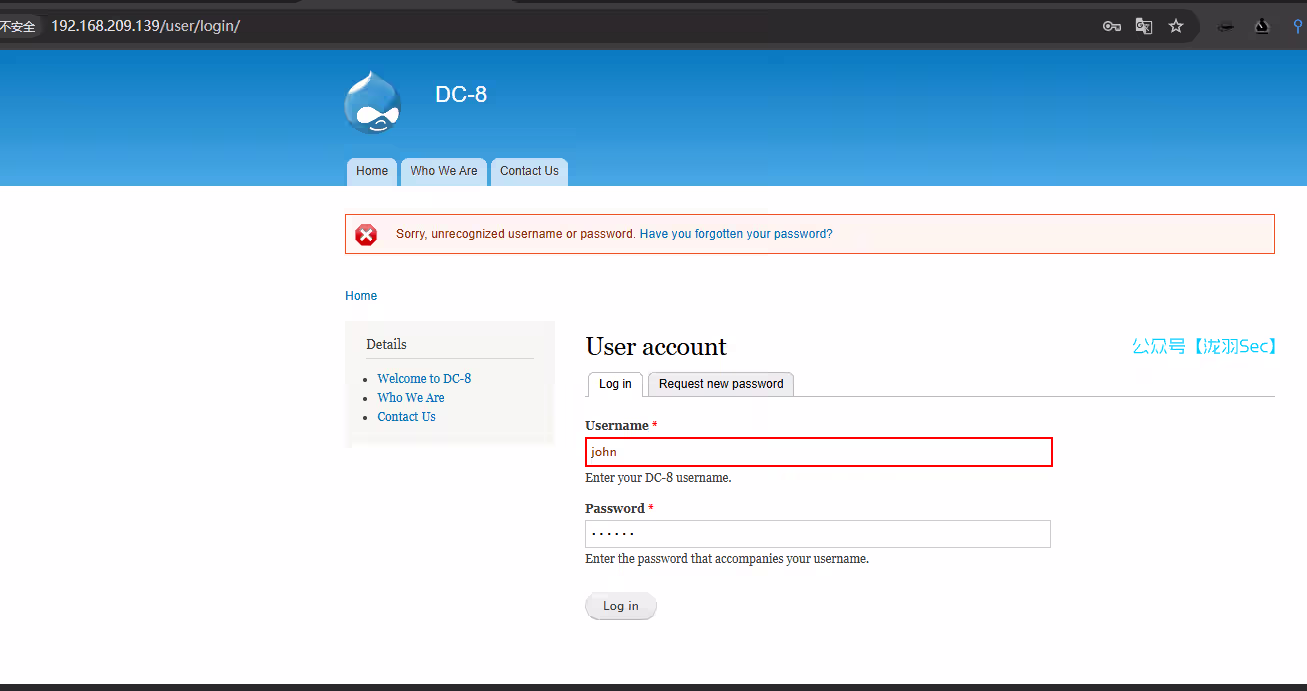This screenshot has height=691, width=1307.
Task: Switch to Request new password tab
Action: (721, 384)
